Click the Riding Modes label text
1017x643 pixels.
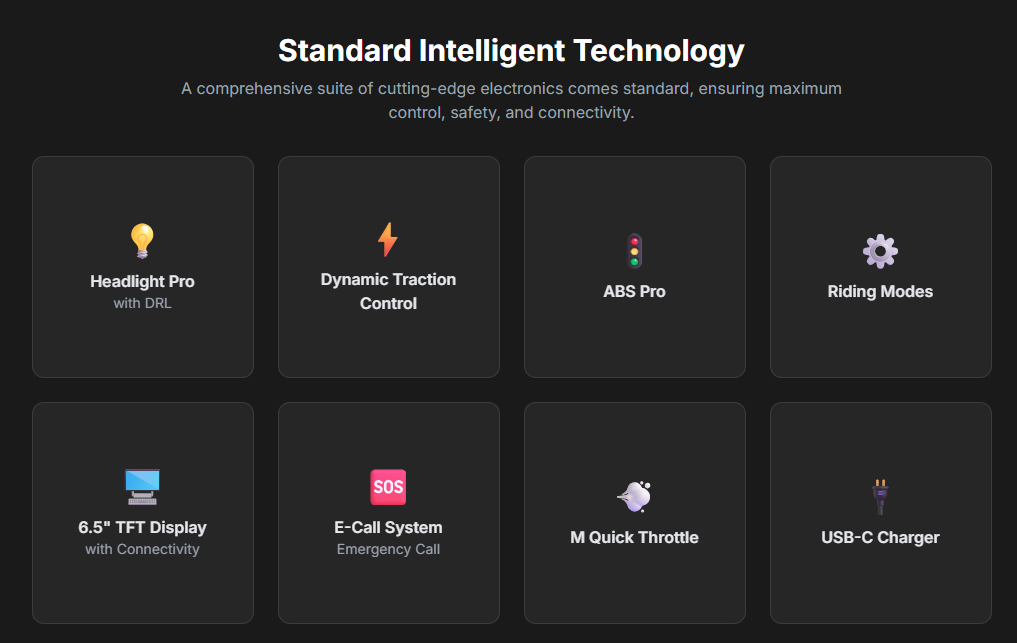coord(880,291)
